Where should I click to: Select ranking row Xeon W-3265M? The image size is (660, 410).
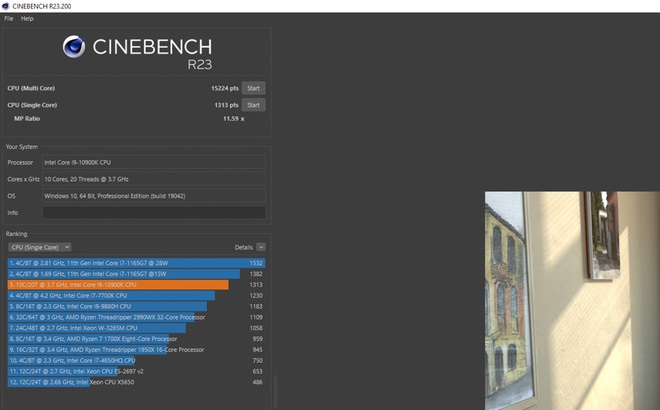click(x=136, y=328)
